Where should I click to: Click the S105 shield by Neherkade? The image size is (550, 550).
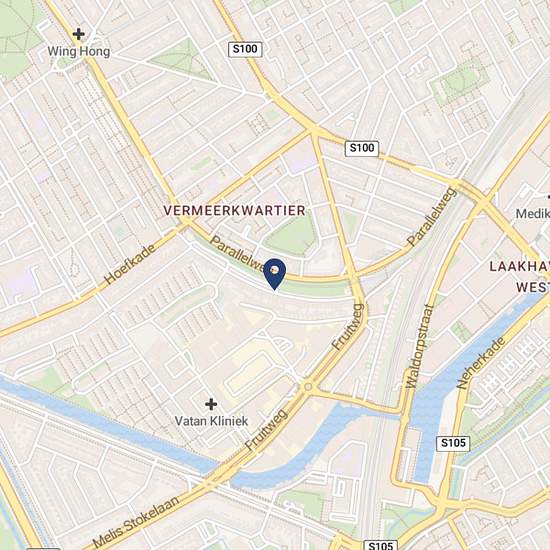(453, 443)
